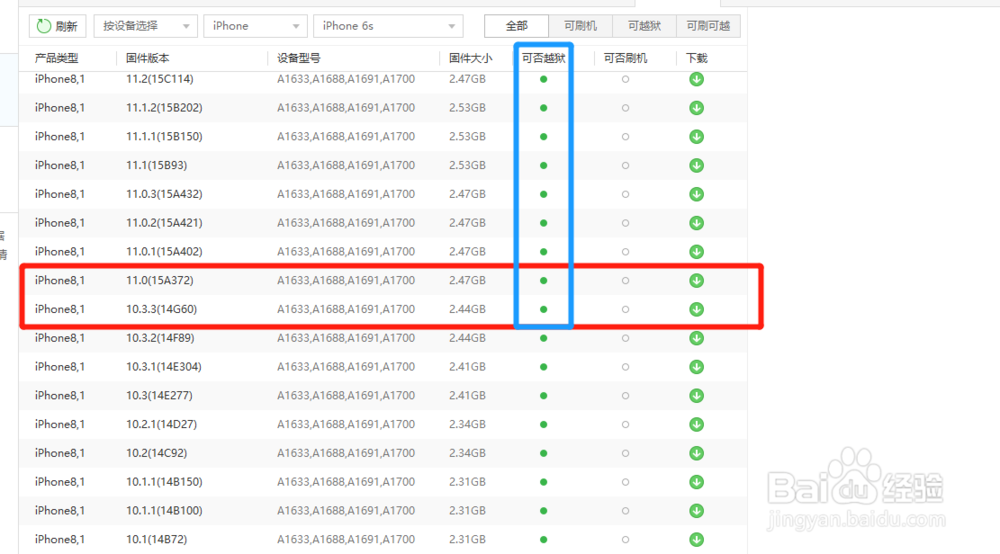Click the 固件版本 column header
The height and width of the screenshot is (554, 1000).
[147, 58]
